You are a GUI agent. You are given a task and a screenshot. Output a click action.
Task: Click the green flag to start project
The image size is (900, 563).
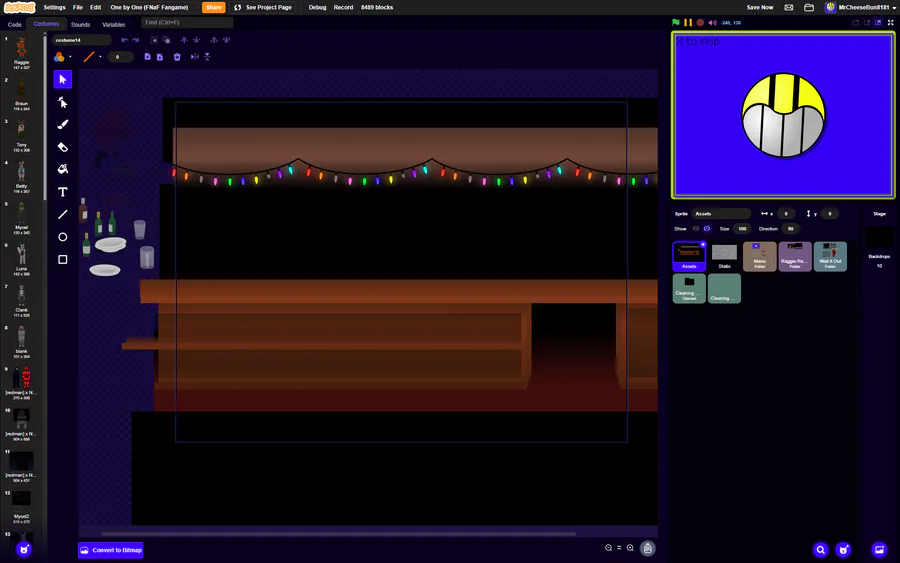tap(676, 22)
